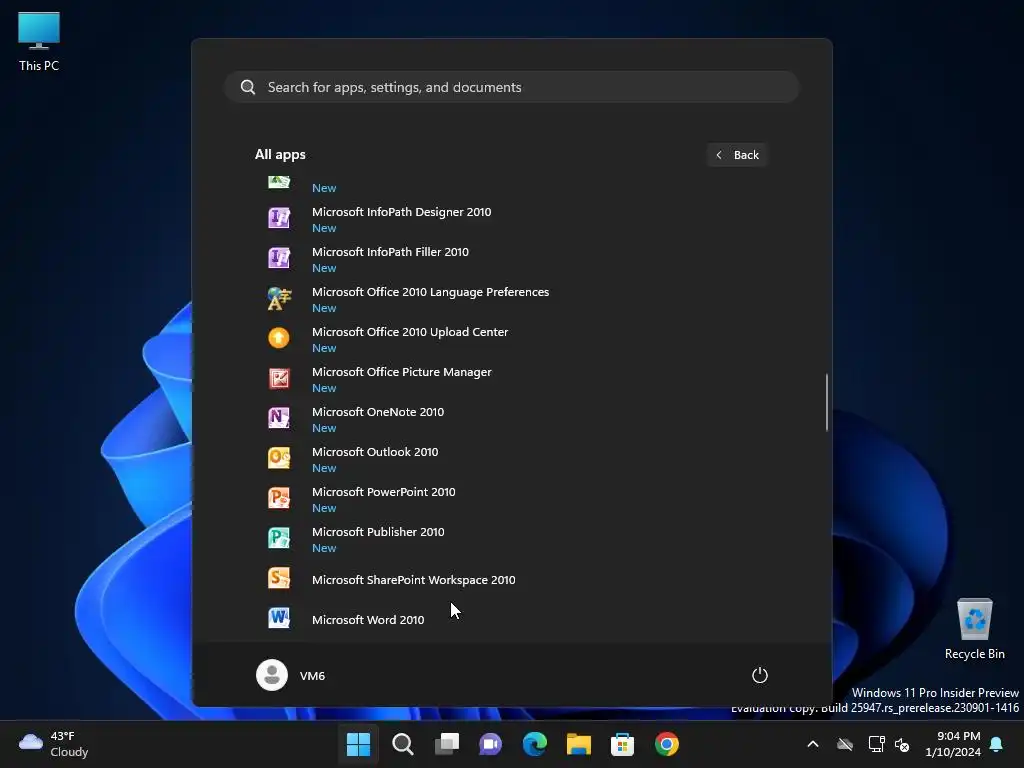This screenshot has height=768, width=1024.
Task: Open Microsoft OneNote 2010 icon
Action: (279, 418)
